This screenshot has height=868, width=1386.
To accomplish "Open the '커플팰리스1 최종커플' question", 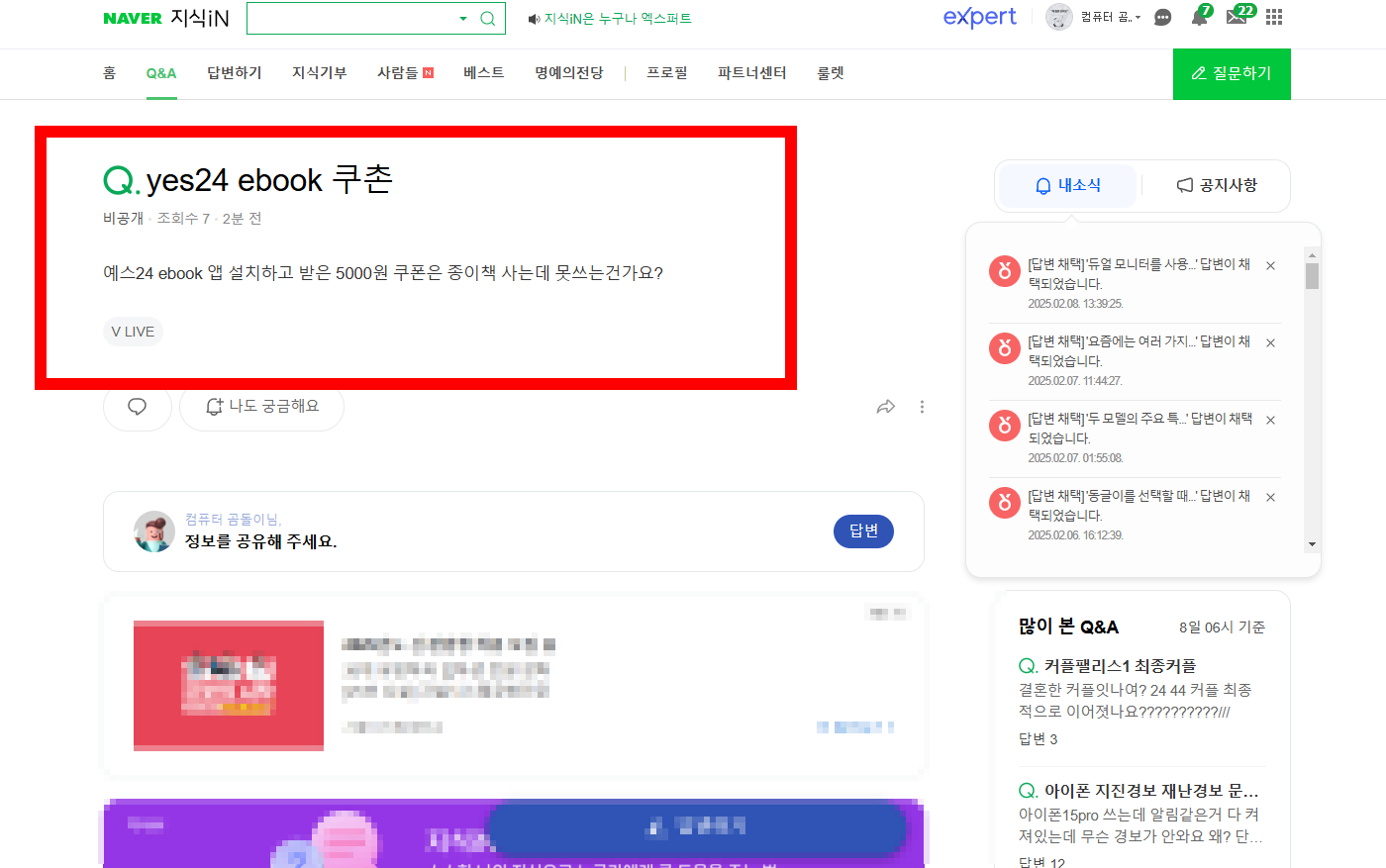I will (x=1120, y=666).
